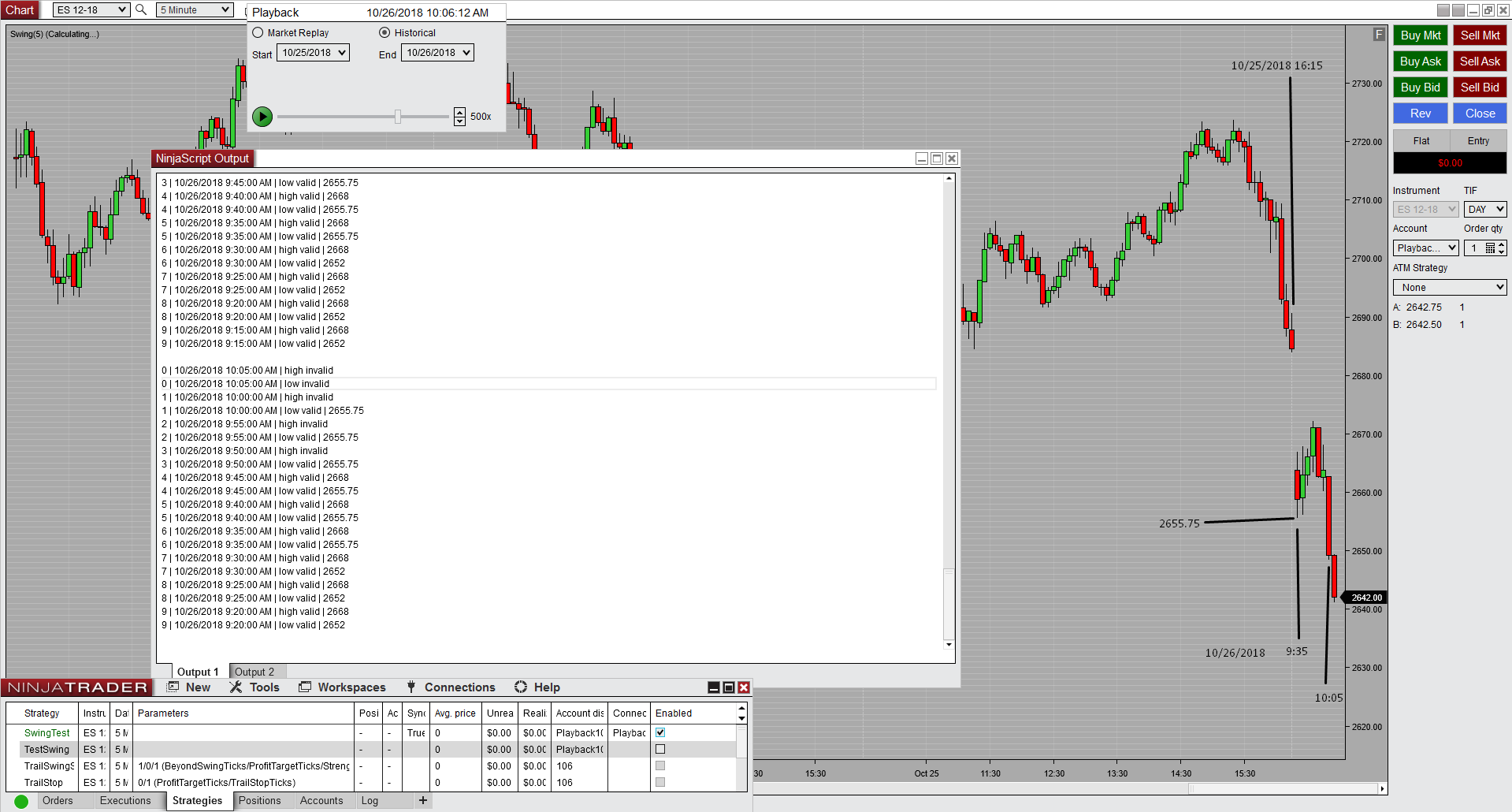Open the New menu in Control Center
The image size is (1512, 812).
(189, 687)
